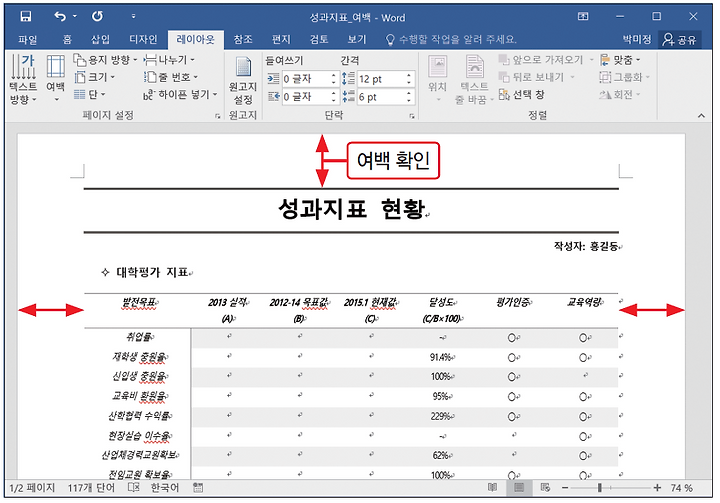Increase the left indent with up stepper

(x=334, y=75)
